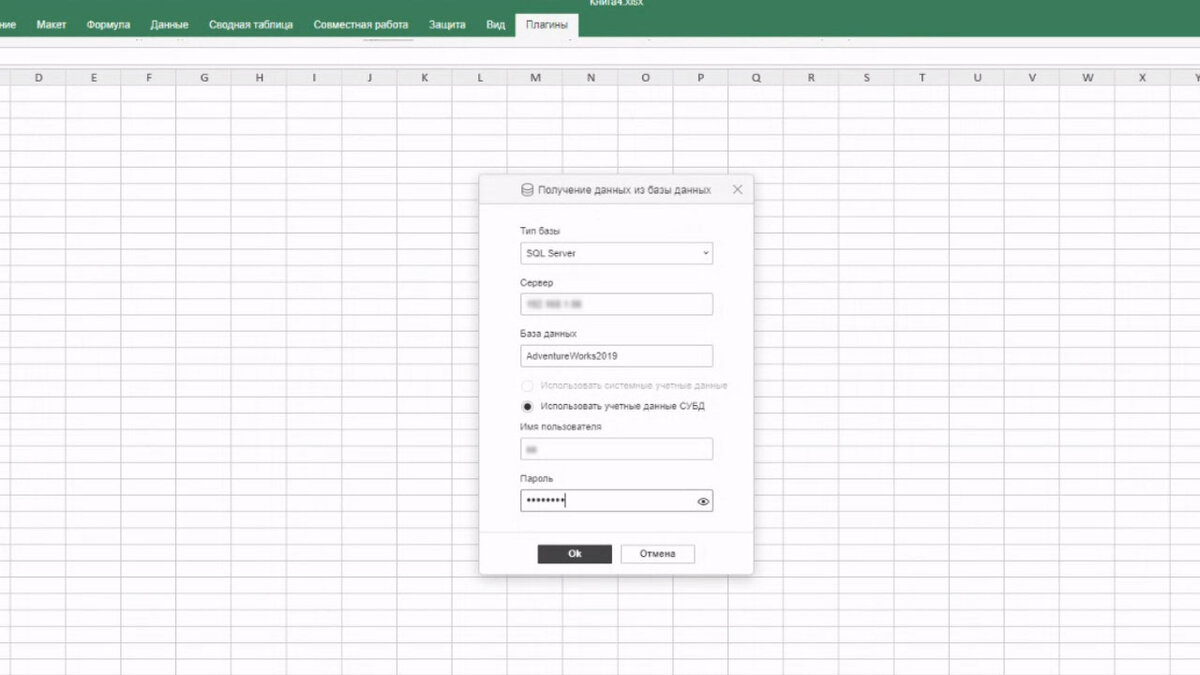Select column F header
Image resolution: width=1200 pixels, height=675 pixels.
click(149, 77)
